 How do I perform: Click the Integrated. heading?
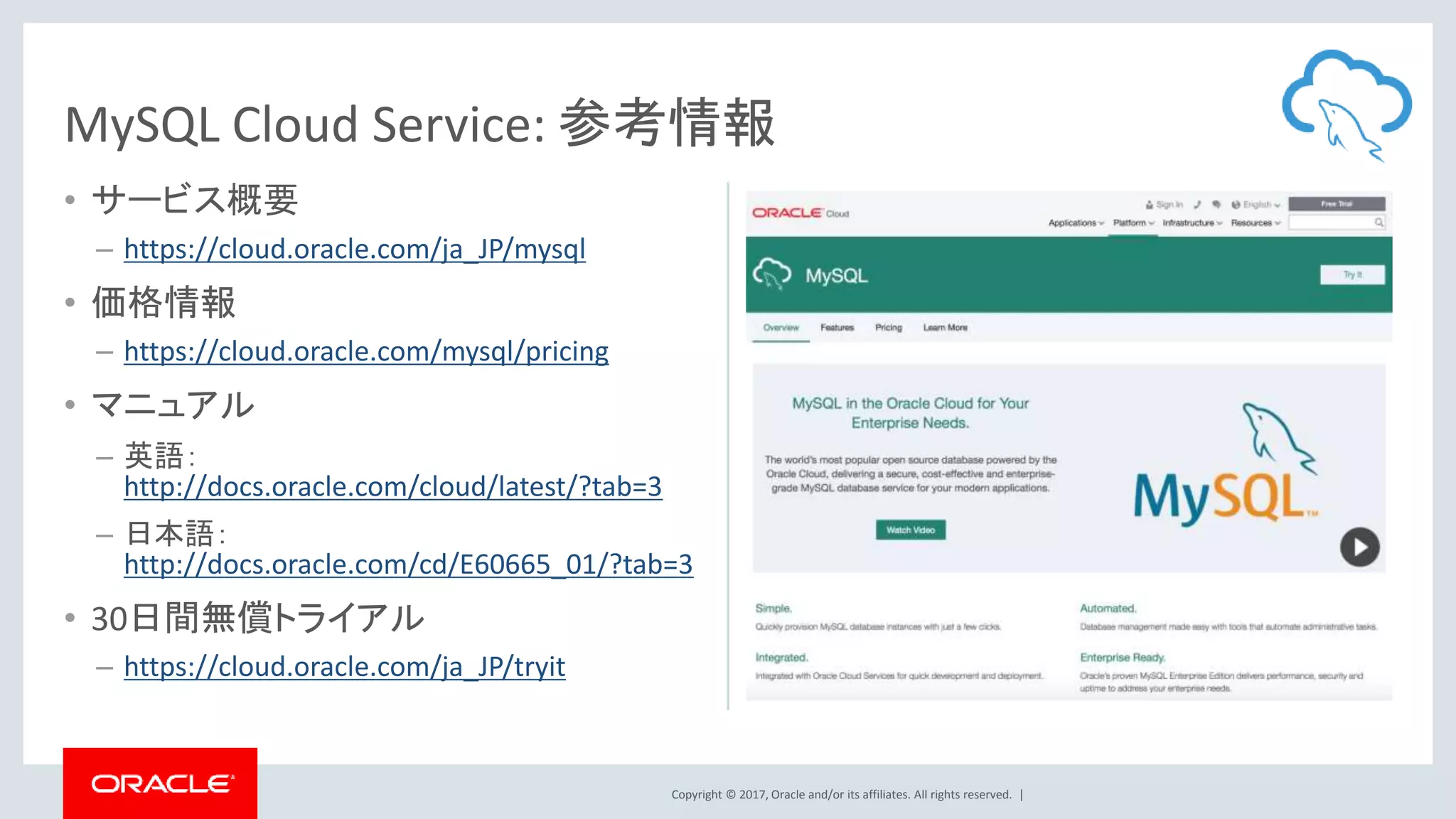point(781,658)
